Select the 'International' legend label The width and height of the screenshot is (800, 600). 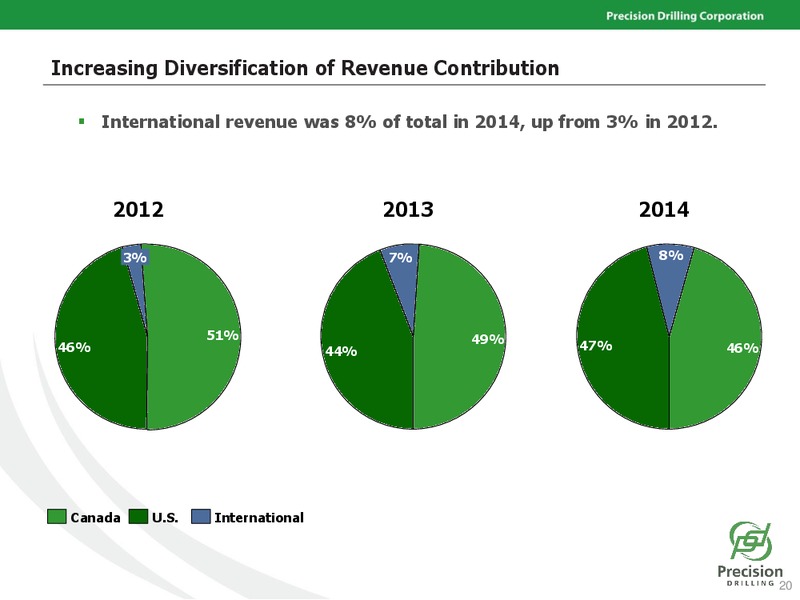point(259,517)
